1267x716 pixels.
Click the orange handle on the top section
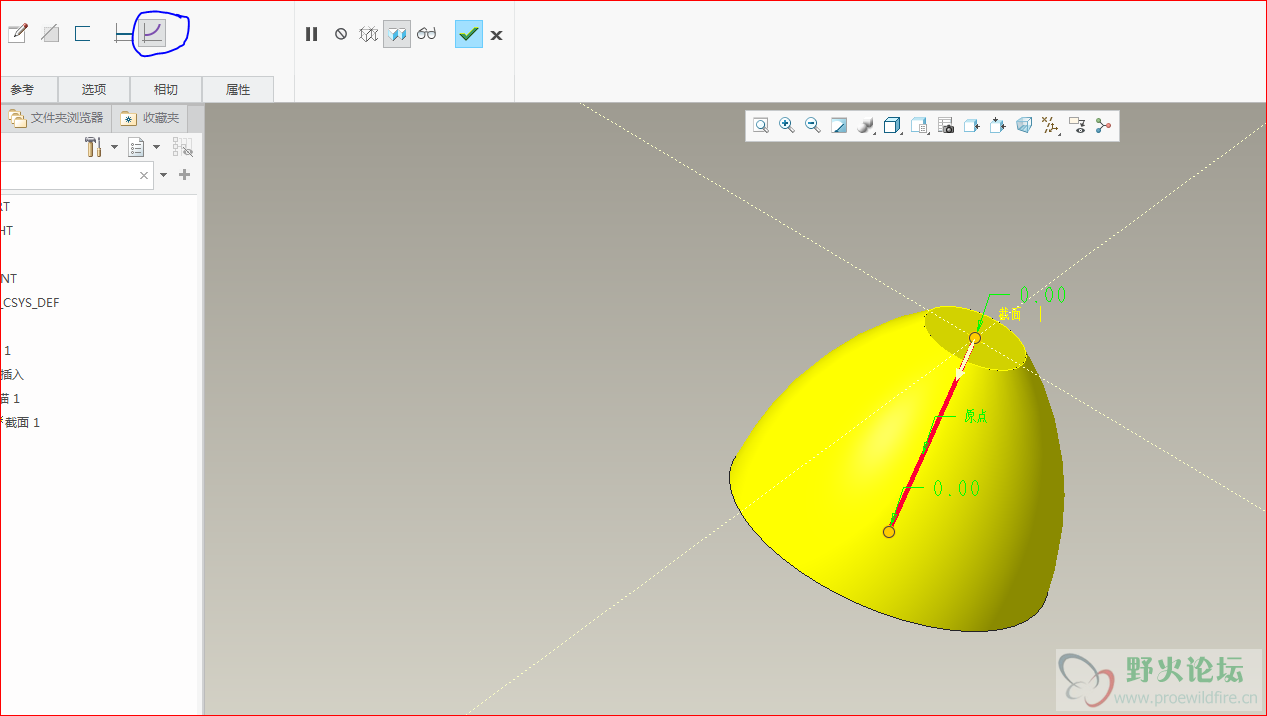[x=975, y=338]
